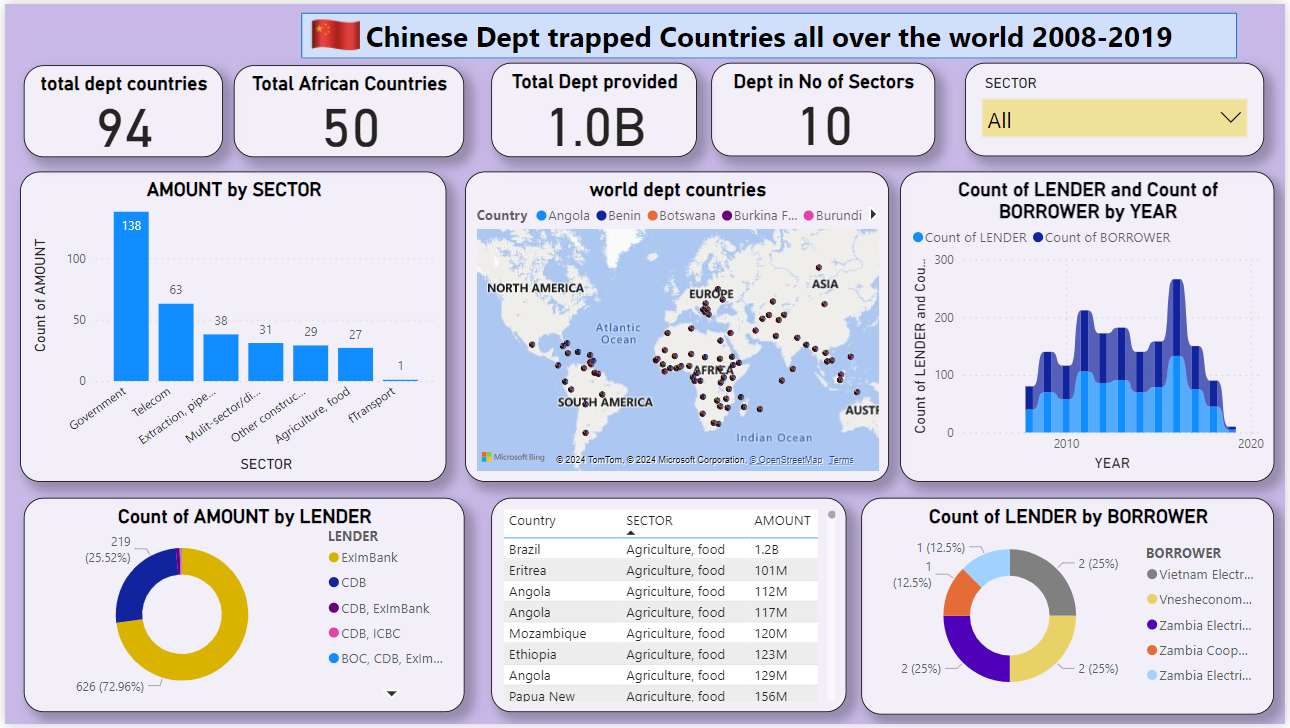Sort the table by the AMOUNT column
The height and width of the screenshot is (728, 1290).
tap(782, 520)
